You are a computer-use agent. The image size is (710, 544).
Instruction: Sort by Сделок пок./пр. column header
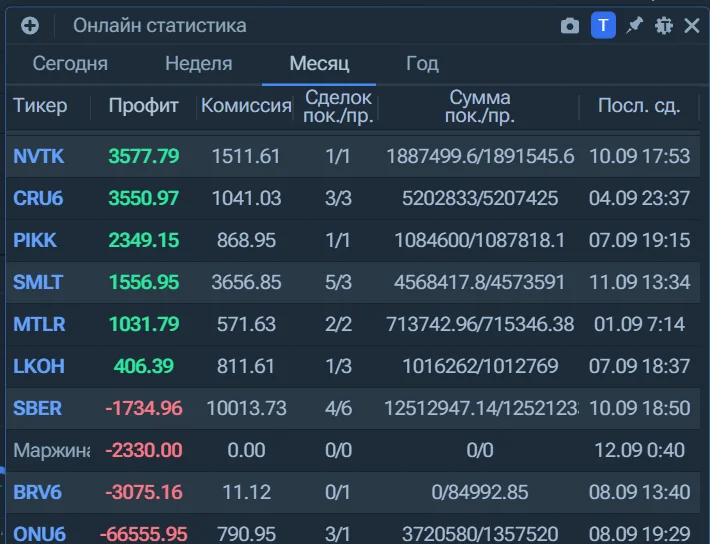pos(338,107)
